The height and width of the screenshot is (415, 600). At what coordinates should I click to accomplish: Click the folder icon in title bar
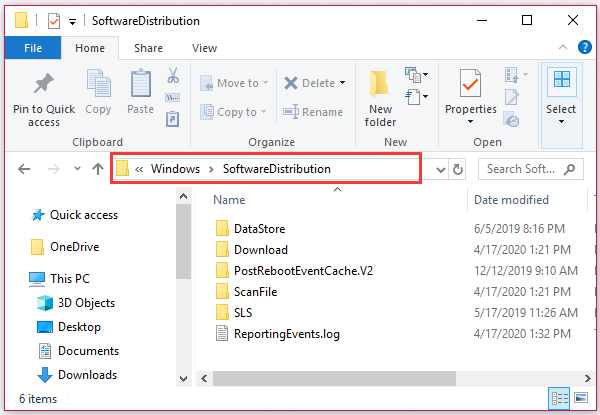(x=21, y=20)
